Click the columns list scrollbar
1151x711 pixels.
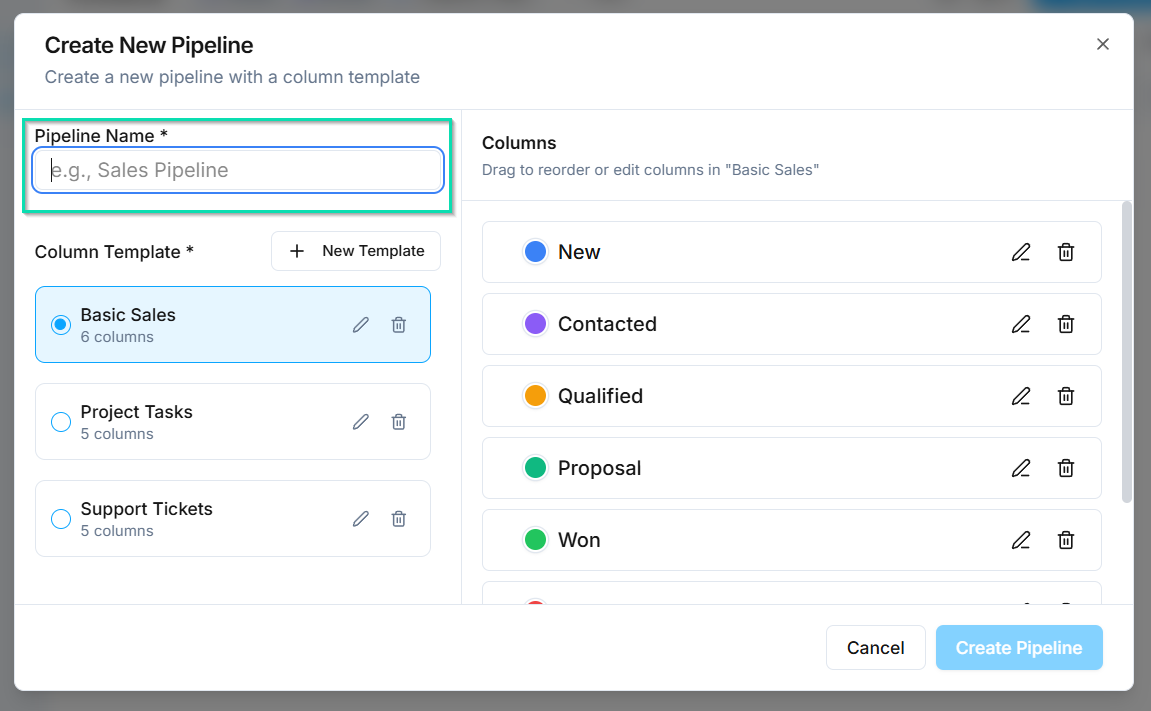(x=1127, y=352)
